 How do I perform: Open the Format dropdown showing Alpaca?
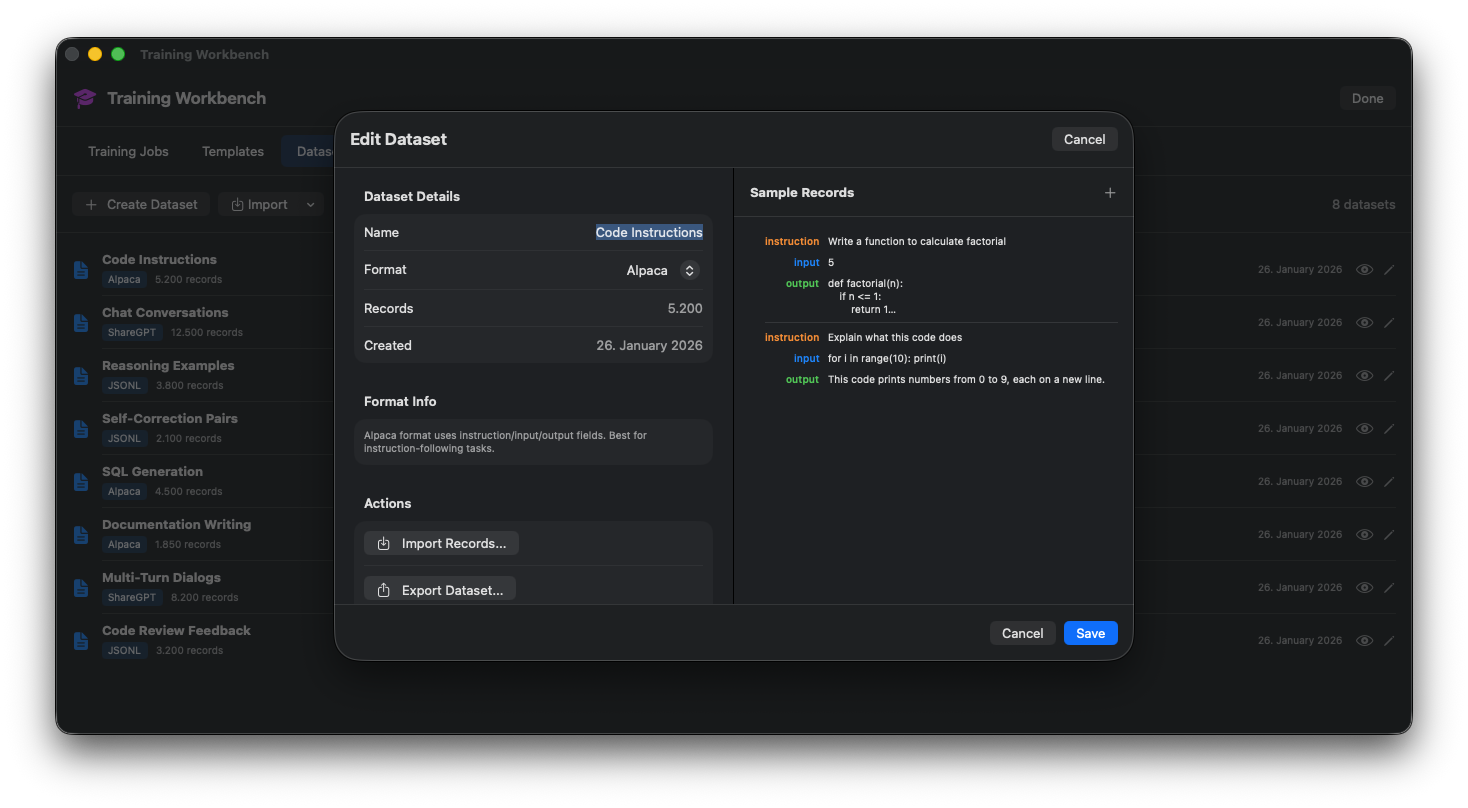(x=688, y=270)
